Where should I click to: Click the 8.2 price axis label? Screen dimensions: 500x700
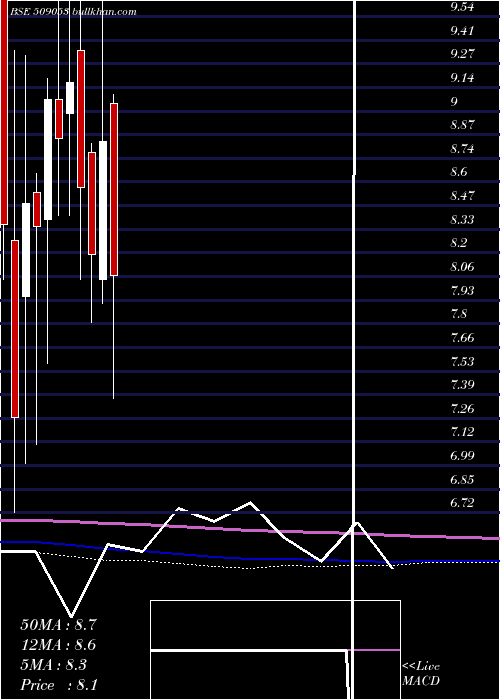[x=459, y=243]
